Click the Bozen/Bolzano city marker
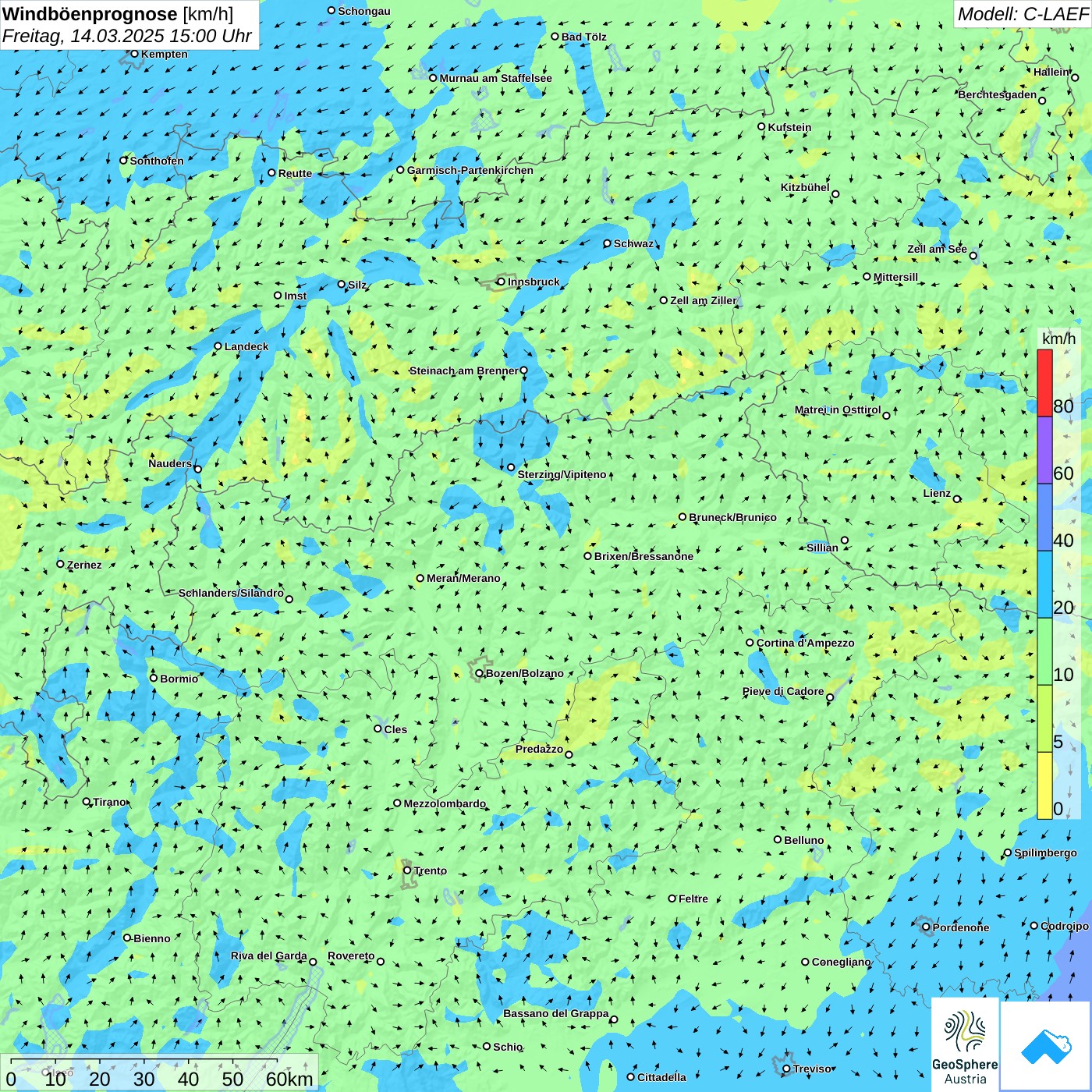Viewport: 1092px width, 1092px height. [x=480, y=673]
